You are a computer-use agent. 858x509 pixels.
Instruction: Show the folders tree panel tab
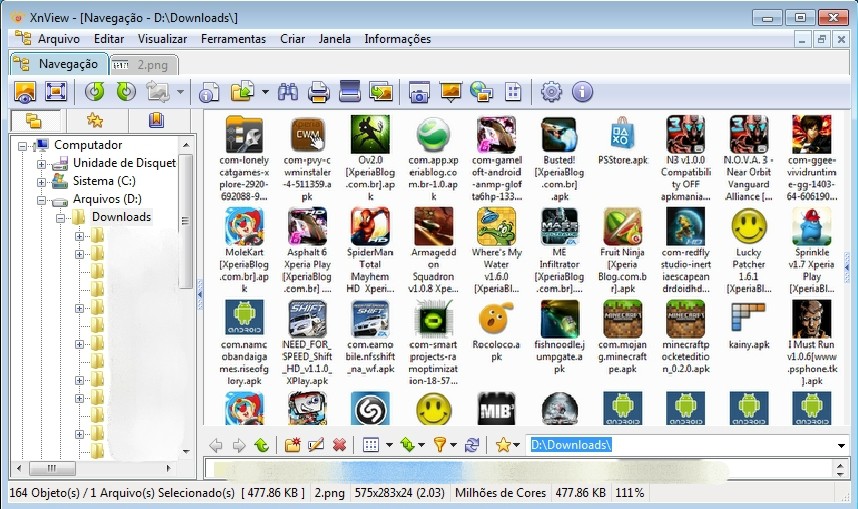(34, 120)
